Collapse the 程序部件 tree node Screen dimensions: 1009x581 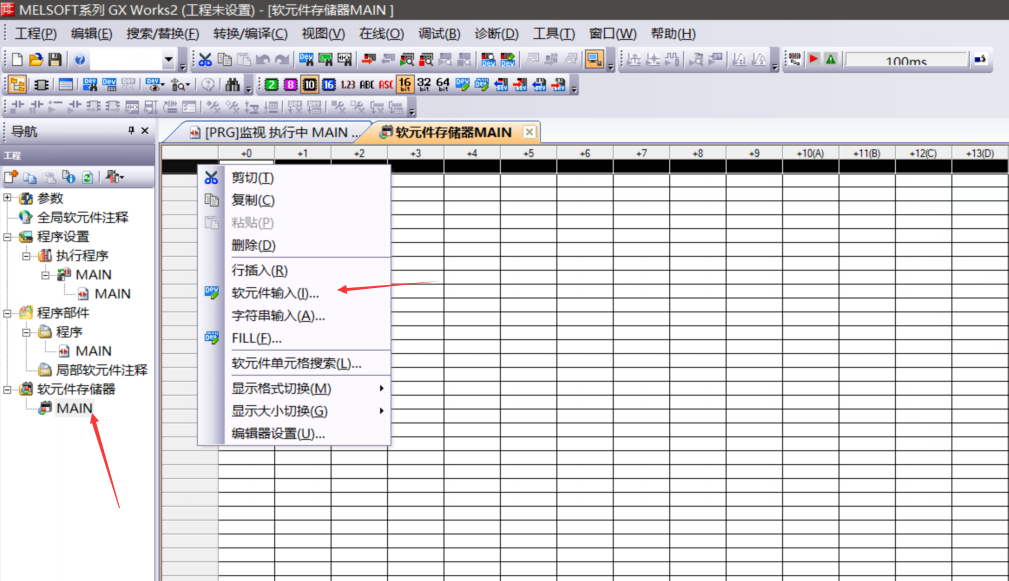pyautogui.click(x=8, y=313)
